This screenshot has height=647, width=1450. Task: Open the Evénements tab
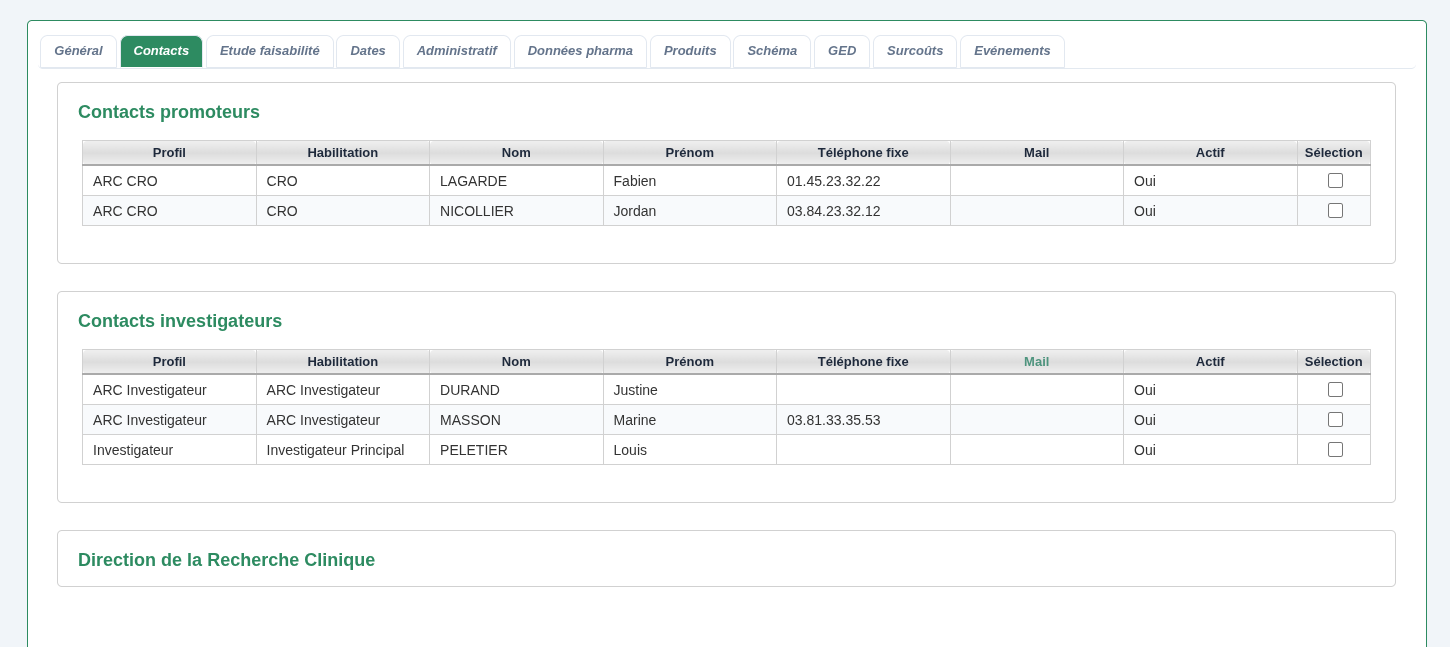pos(1012,51)
